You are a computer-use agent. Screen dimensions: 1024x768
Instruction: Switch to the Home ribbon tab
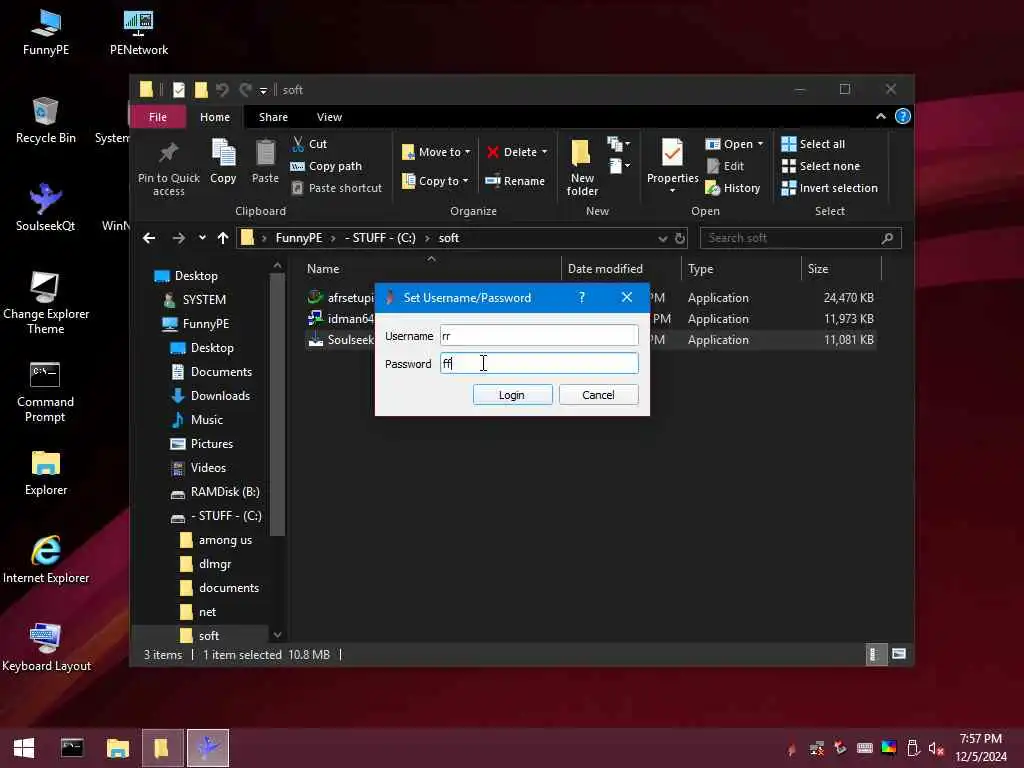[x=215, y=117]
